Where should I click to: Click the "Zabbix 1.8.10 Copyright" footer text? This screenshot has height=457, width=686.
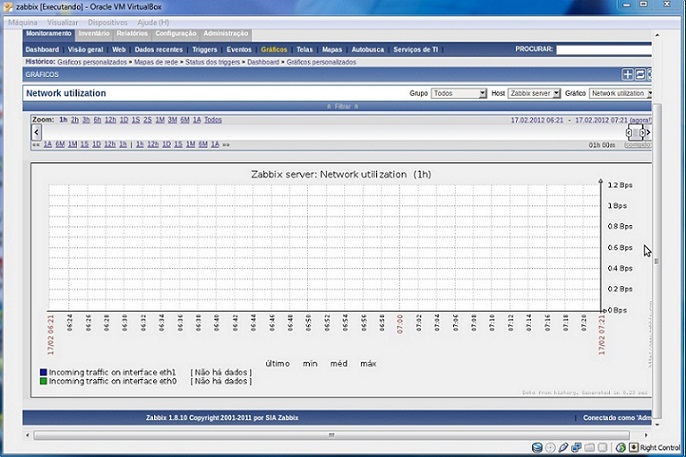[222, 418]
